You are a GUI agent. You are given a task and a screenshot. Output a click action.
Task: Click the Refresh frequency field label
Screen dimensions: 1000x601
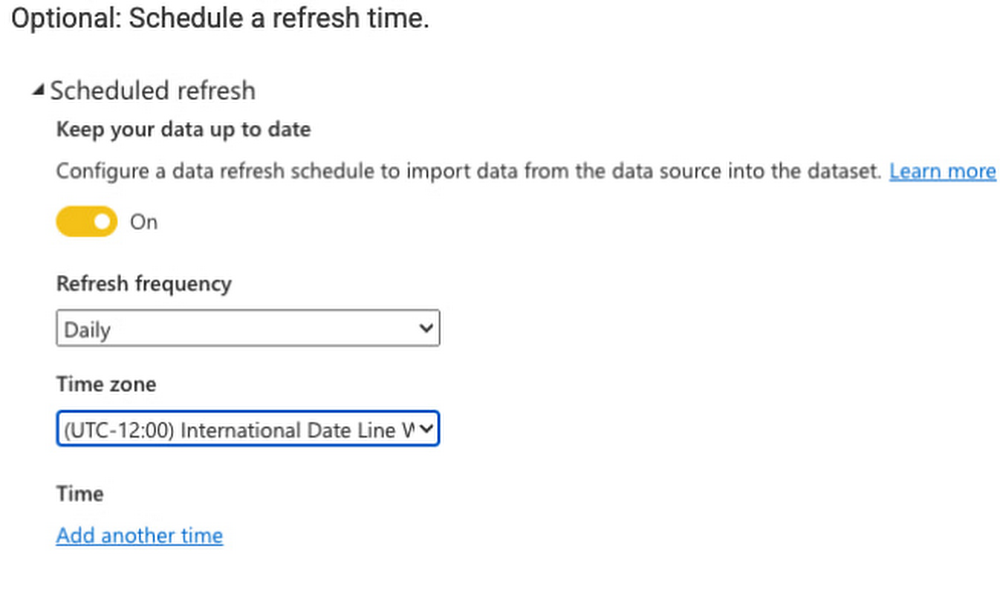[x=143, y=284]
